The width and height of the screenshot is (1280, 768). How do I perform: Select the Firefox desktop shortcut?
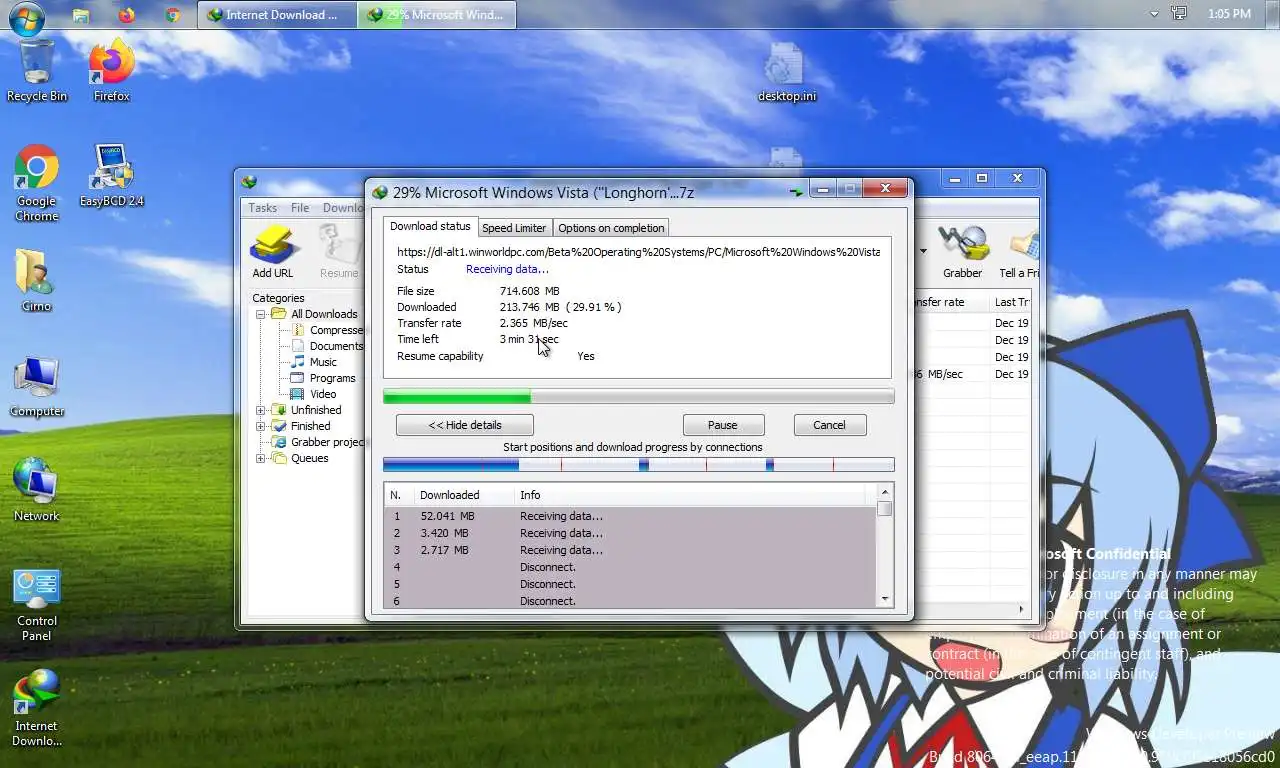[x=112, y=71]
